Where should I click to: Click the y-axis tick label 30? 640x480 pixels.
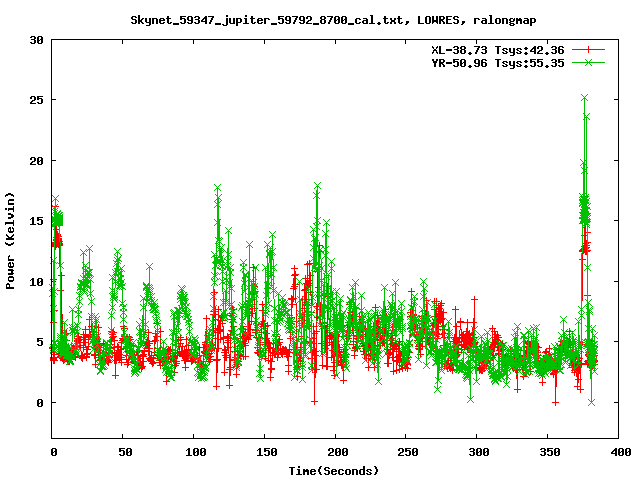36,40
